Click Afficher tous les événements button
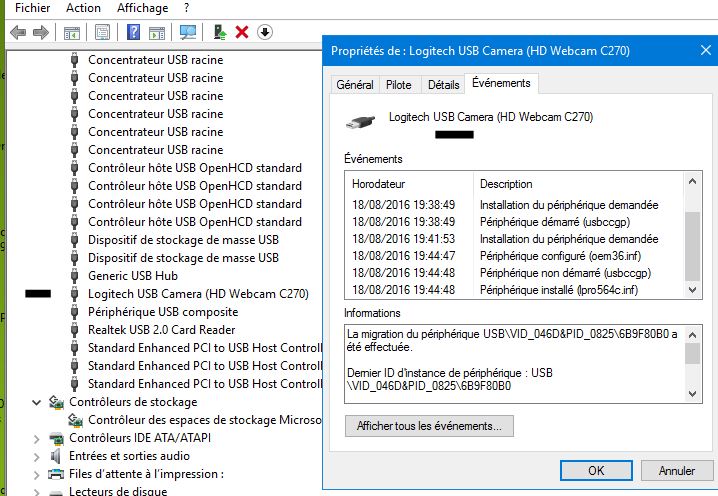The image size is (718, 496). coord(429,426)
